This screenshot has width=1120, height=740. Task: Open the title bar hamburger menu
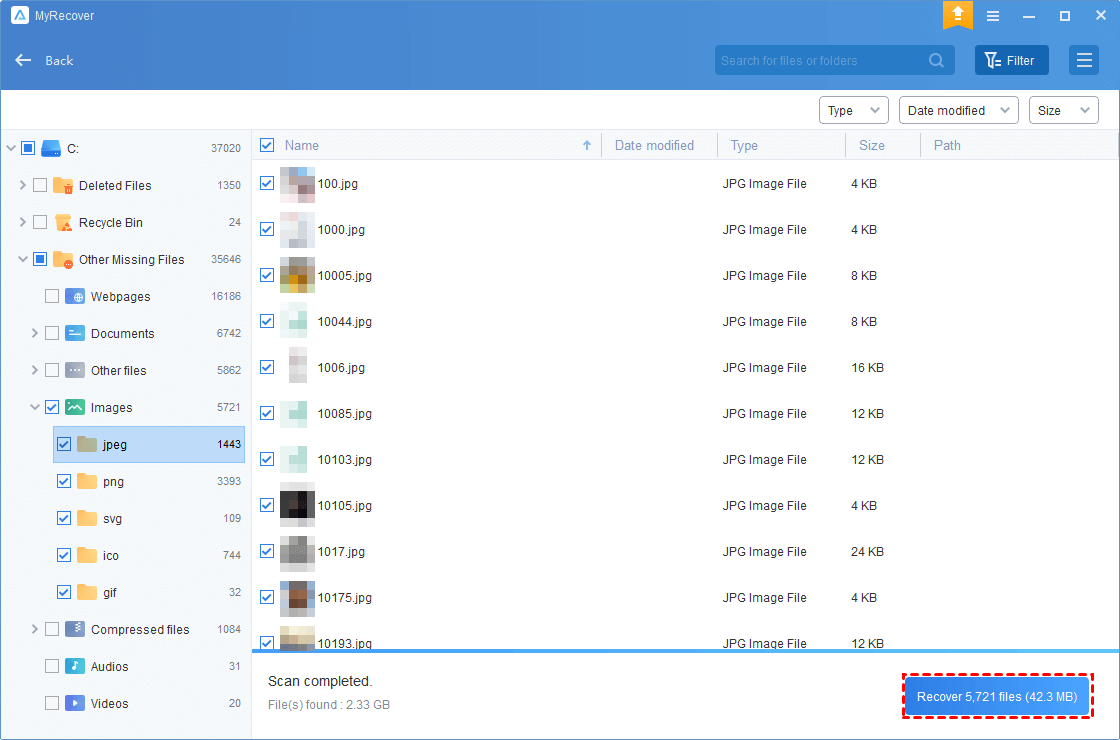click(x=993, y=16)
